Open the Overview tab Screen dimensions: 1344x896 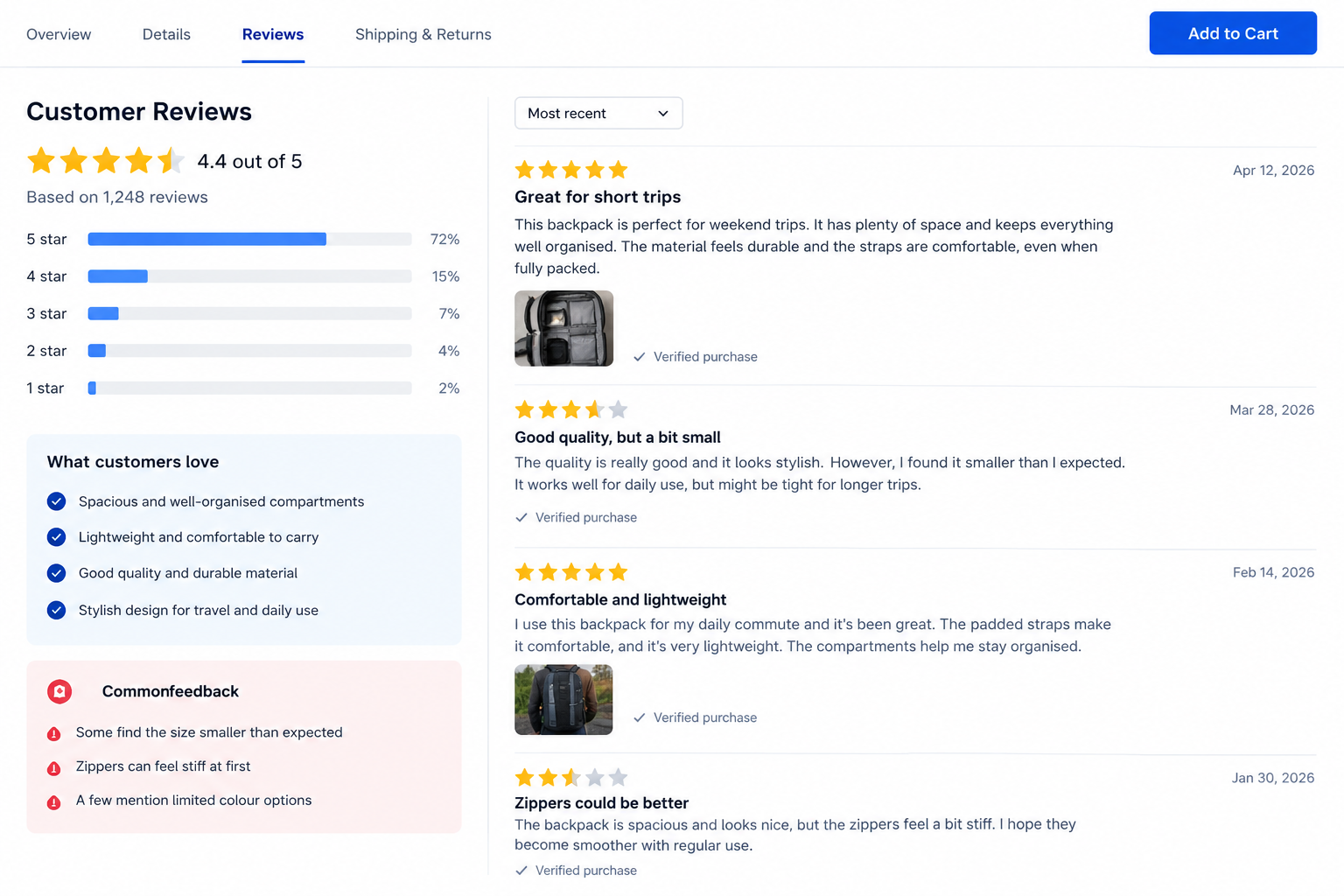pos(59,34)
